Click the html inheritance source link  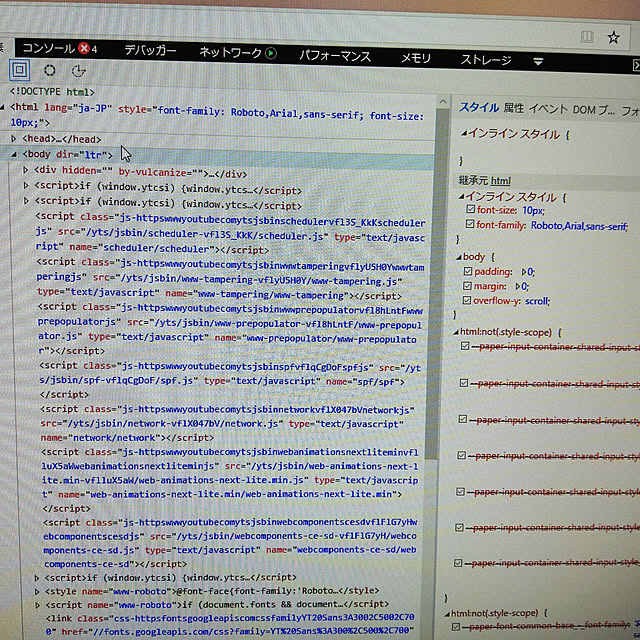pos(501,181)
